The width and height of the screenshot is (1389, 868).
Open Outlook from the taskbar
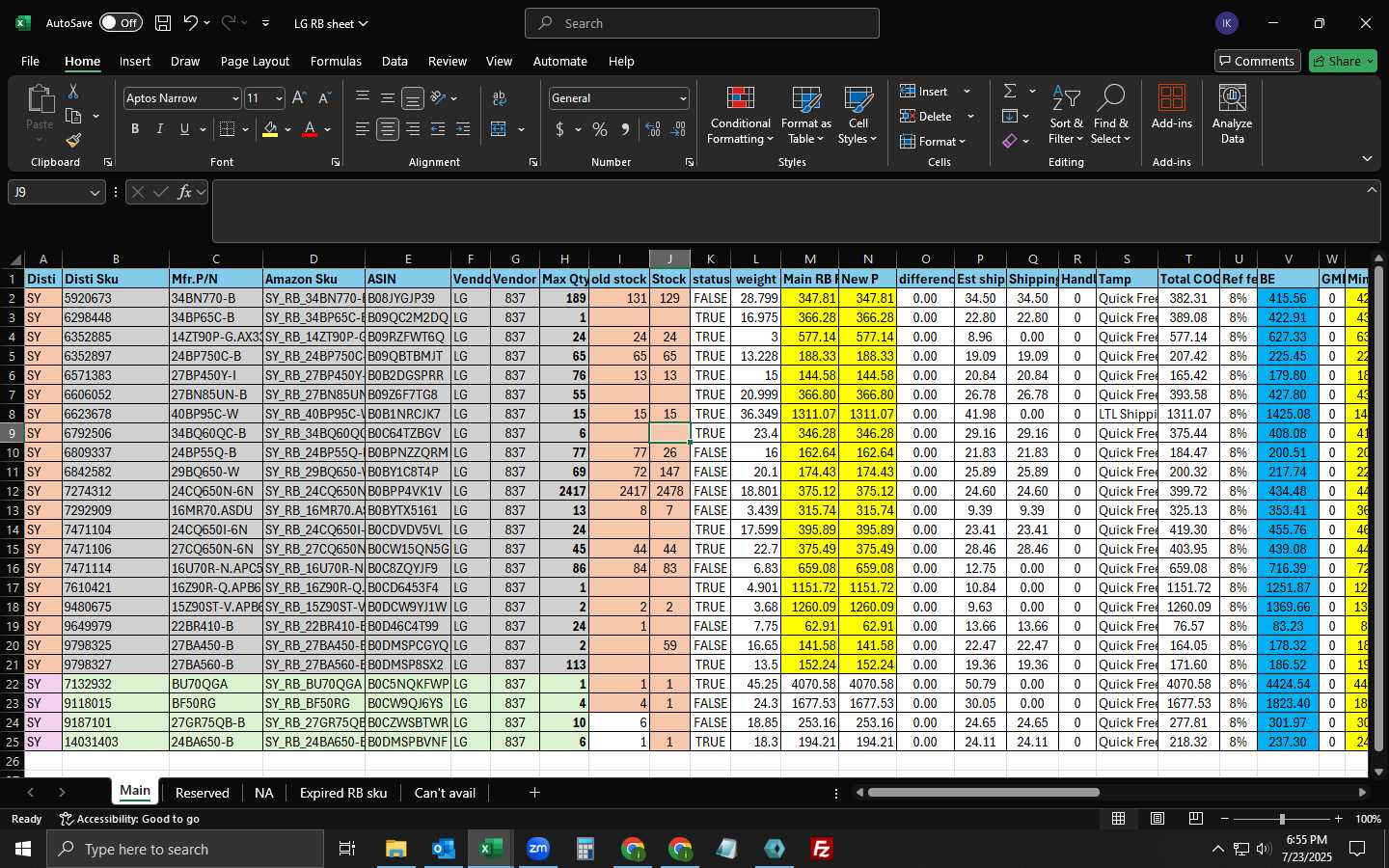444,849
